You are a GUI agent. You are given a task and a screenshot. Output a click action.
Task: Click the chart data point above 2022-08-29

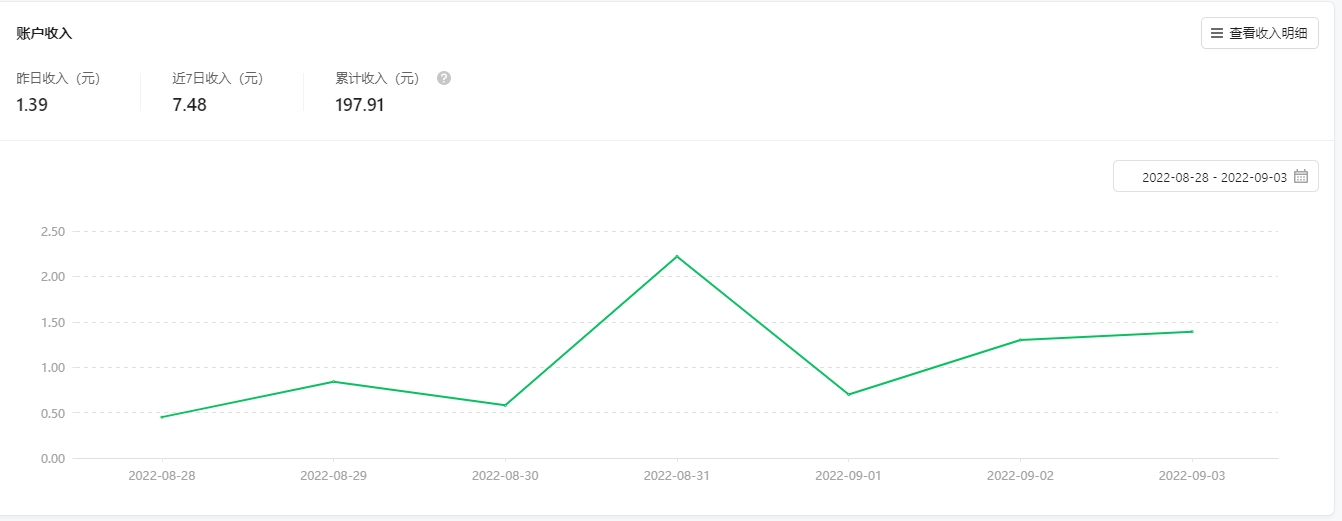tap(333, 381)
